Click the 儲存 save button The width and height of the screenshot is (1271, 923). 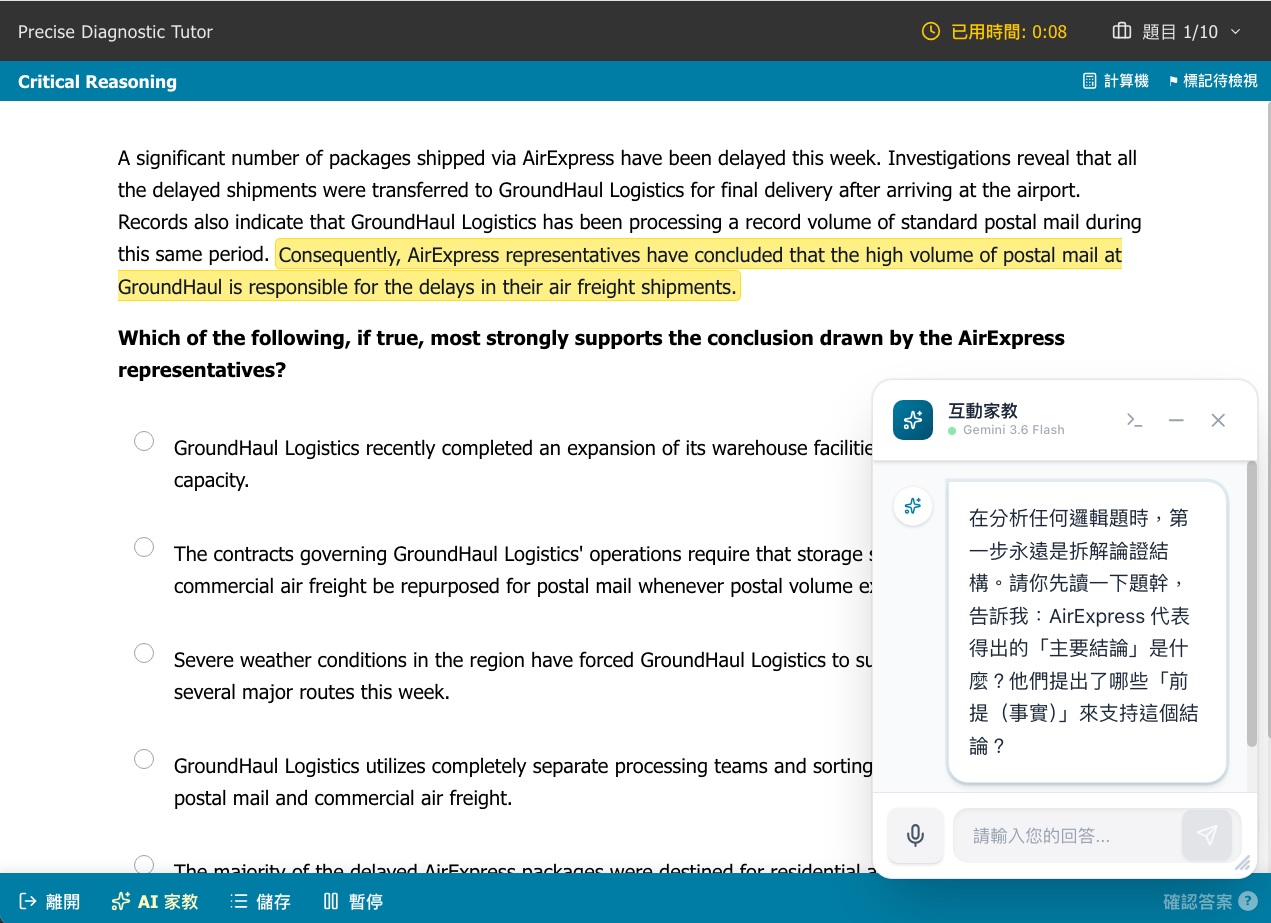coord(260,901)
